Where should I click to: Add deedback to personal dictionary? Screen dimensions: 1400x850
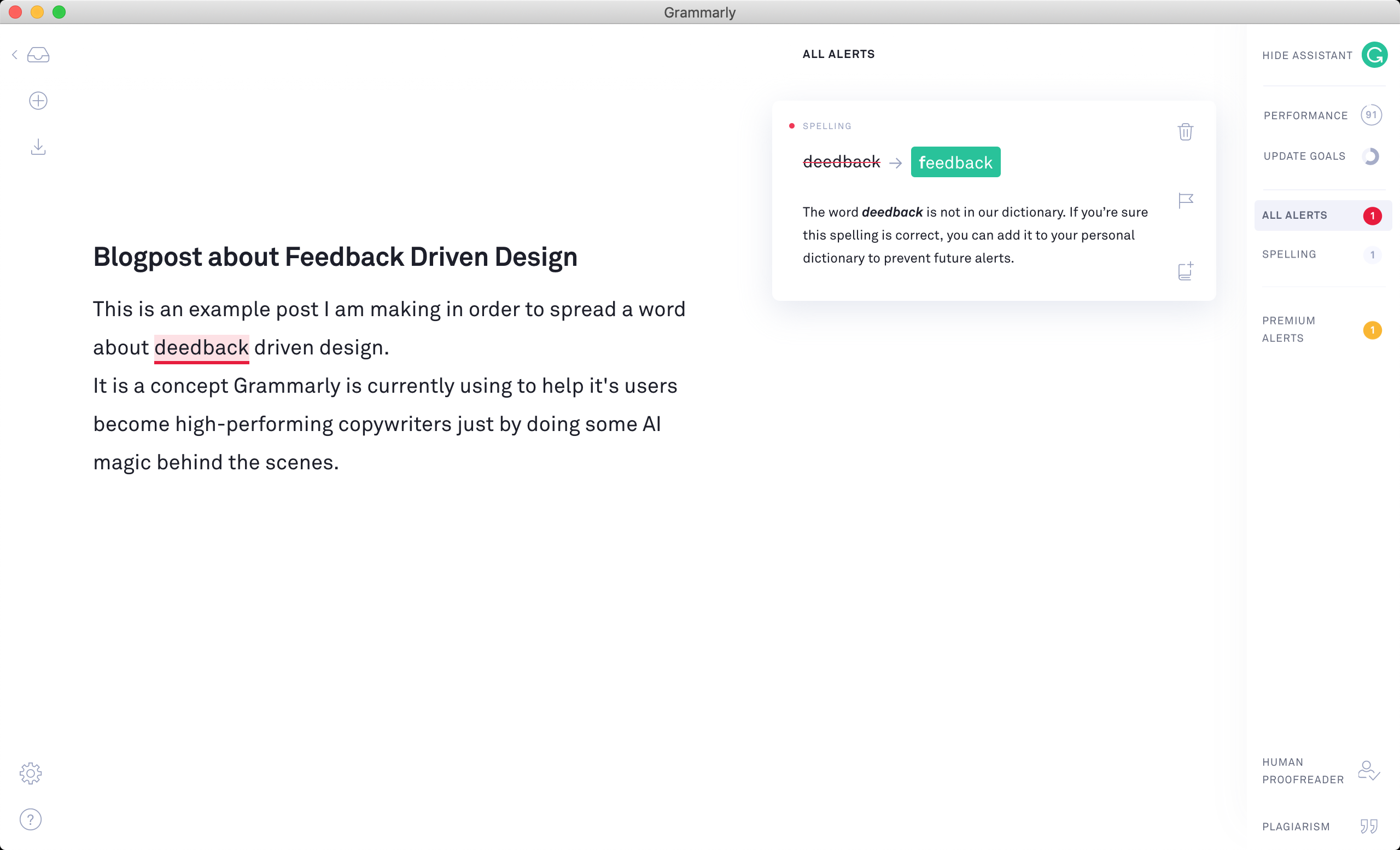point(1186,270)
